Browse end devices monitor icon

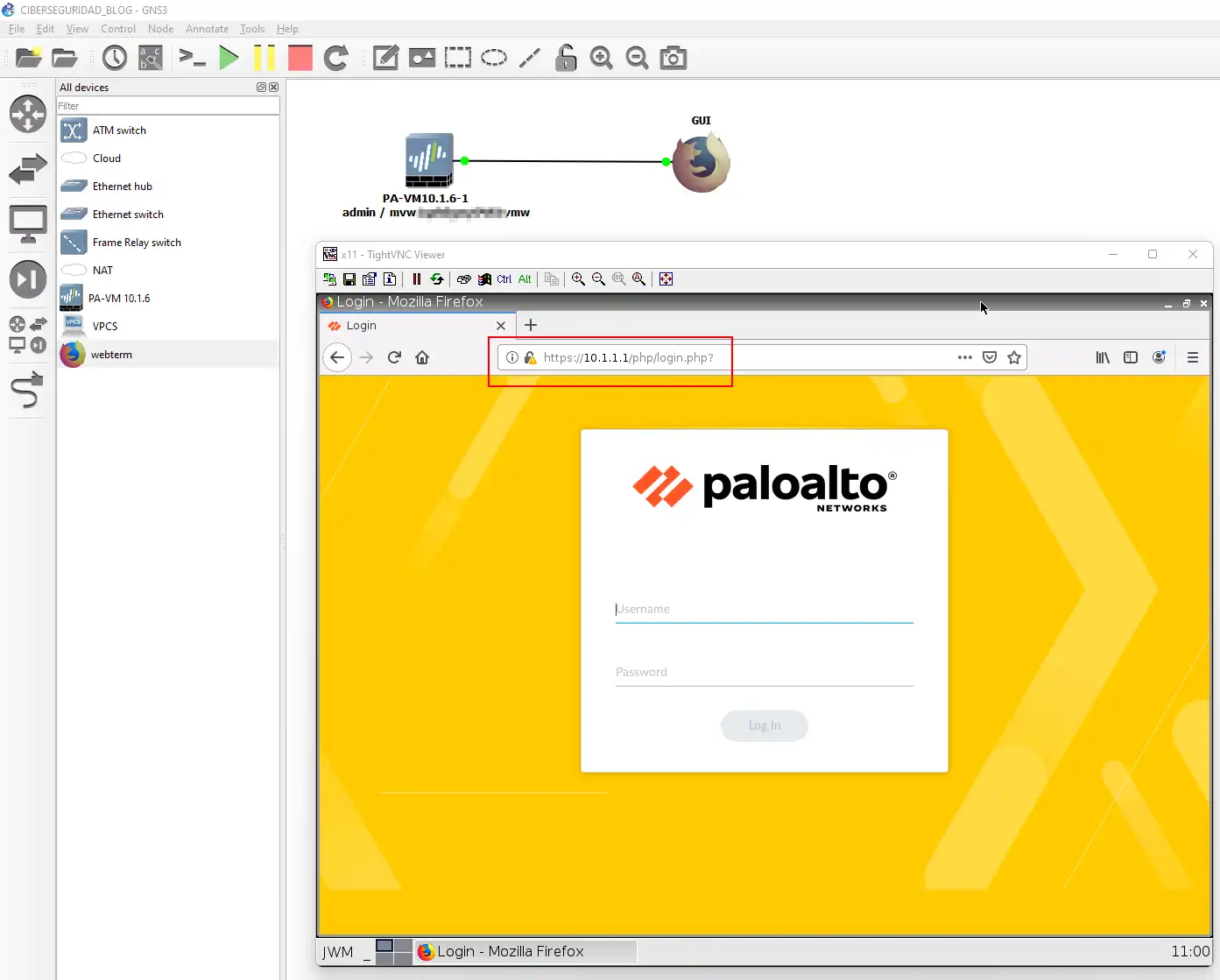(x=28, y=224)
